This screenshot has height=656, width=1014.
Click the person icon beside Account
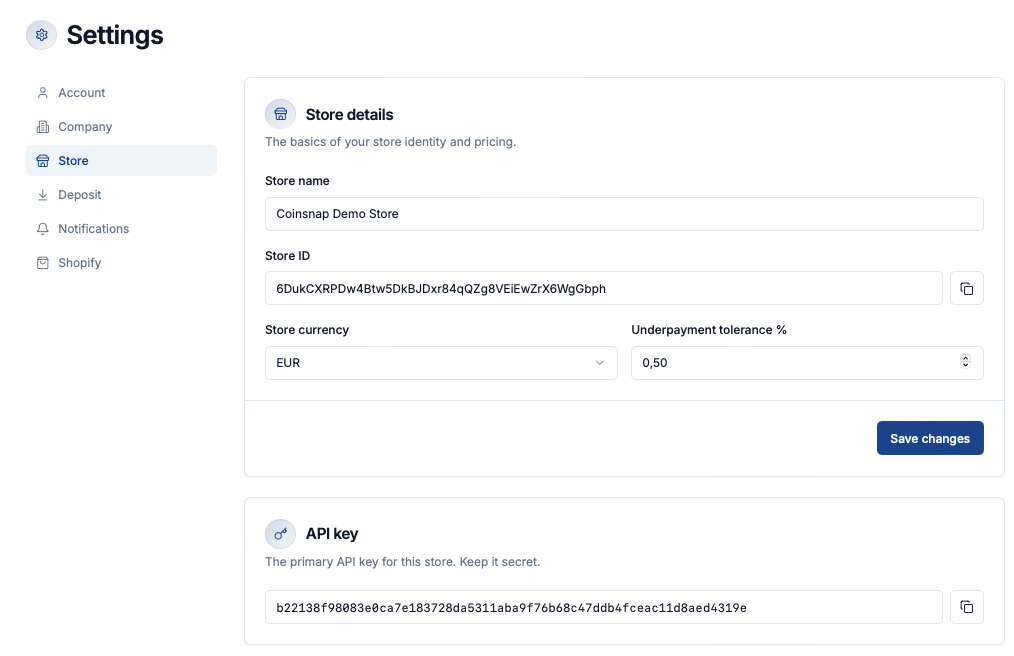[x=43, y=93]
